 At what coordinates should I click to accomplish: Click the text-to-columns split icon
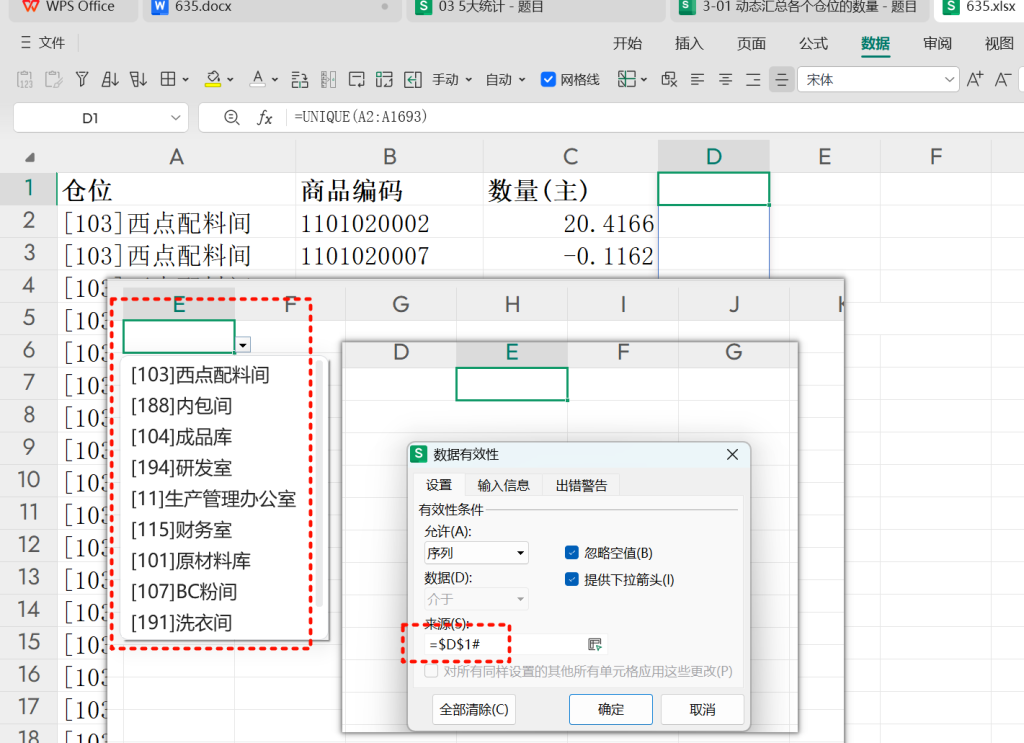[x=328, y=80]
